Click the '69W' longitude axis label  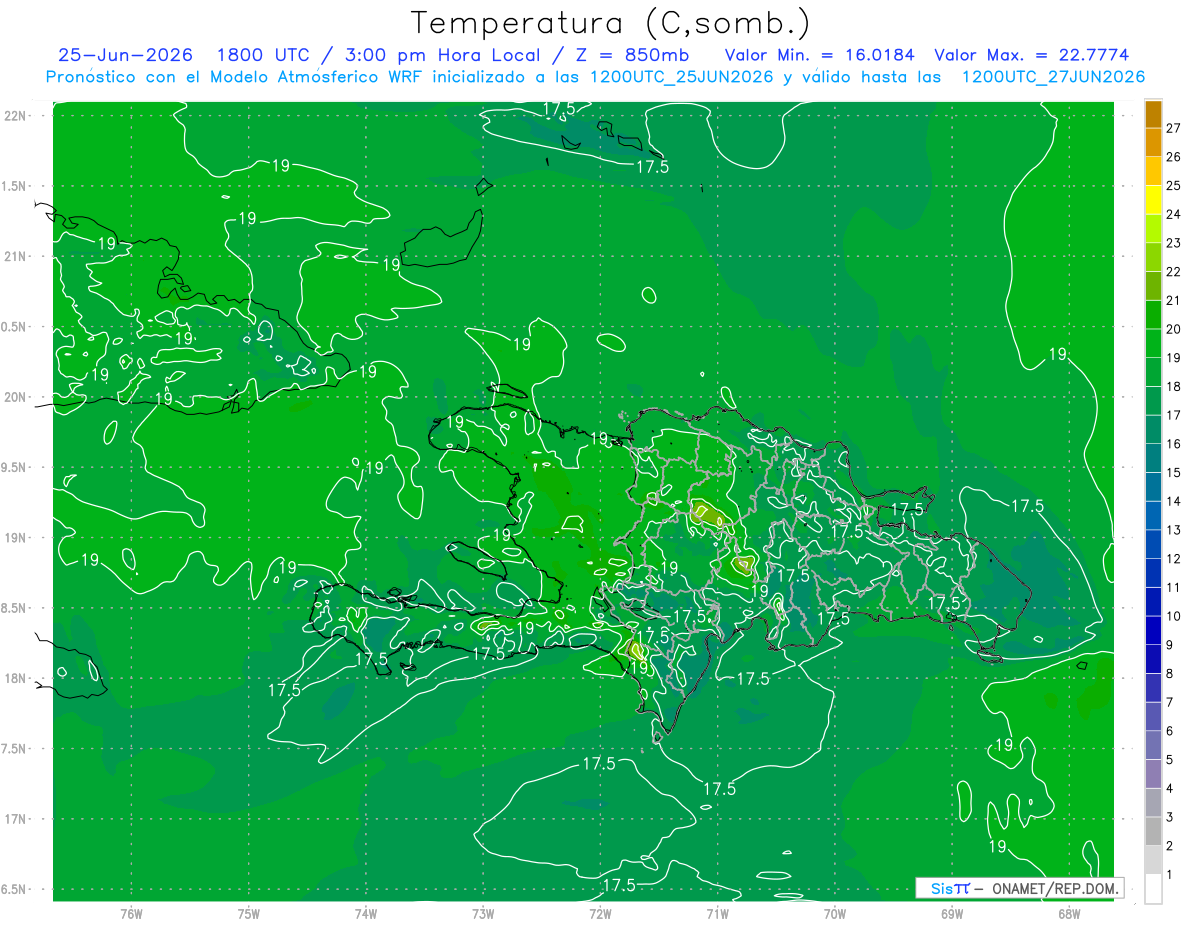tap(952, 913)
